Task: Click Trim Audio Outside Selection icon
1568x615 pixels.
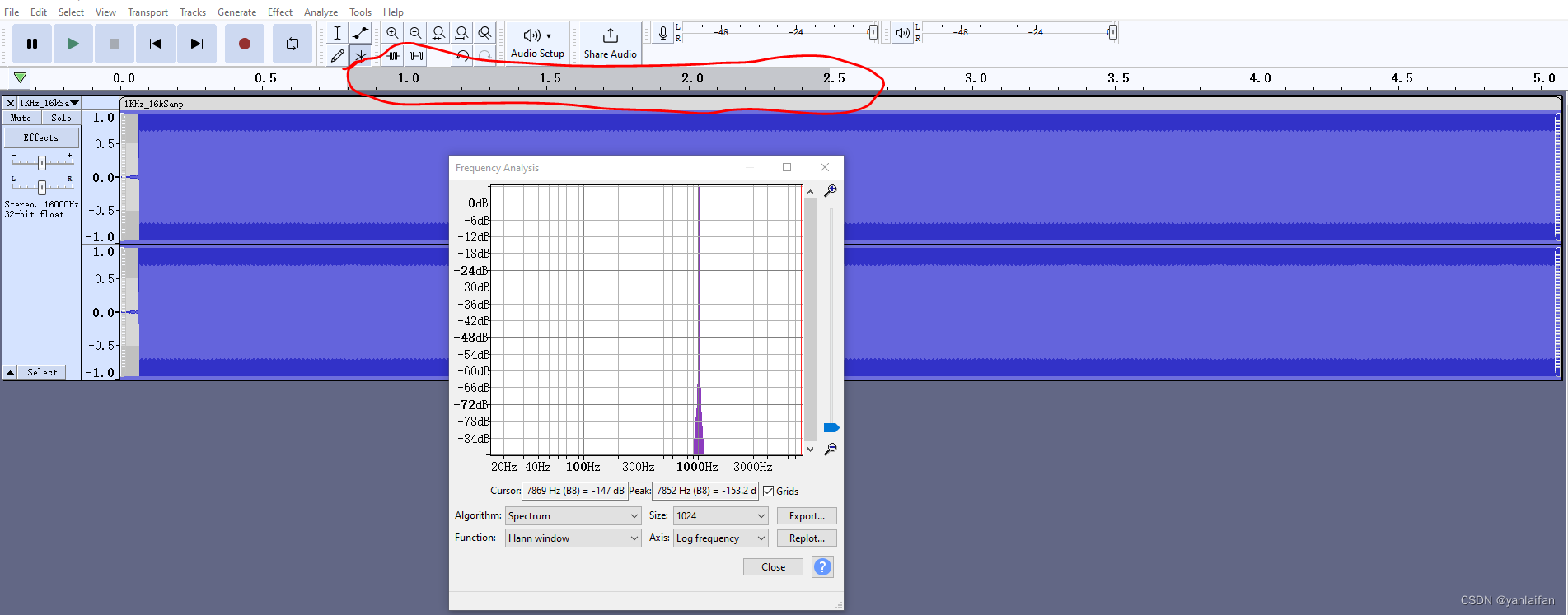Action: pyautogui.click(x=393, y=56)
